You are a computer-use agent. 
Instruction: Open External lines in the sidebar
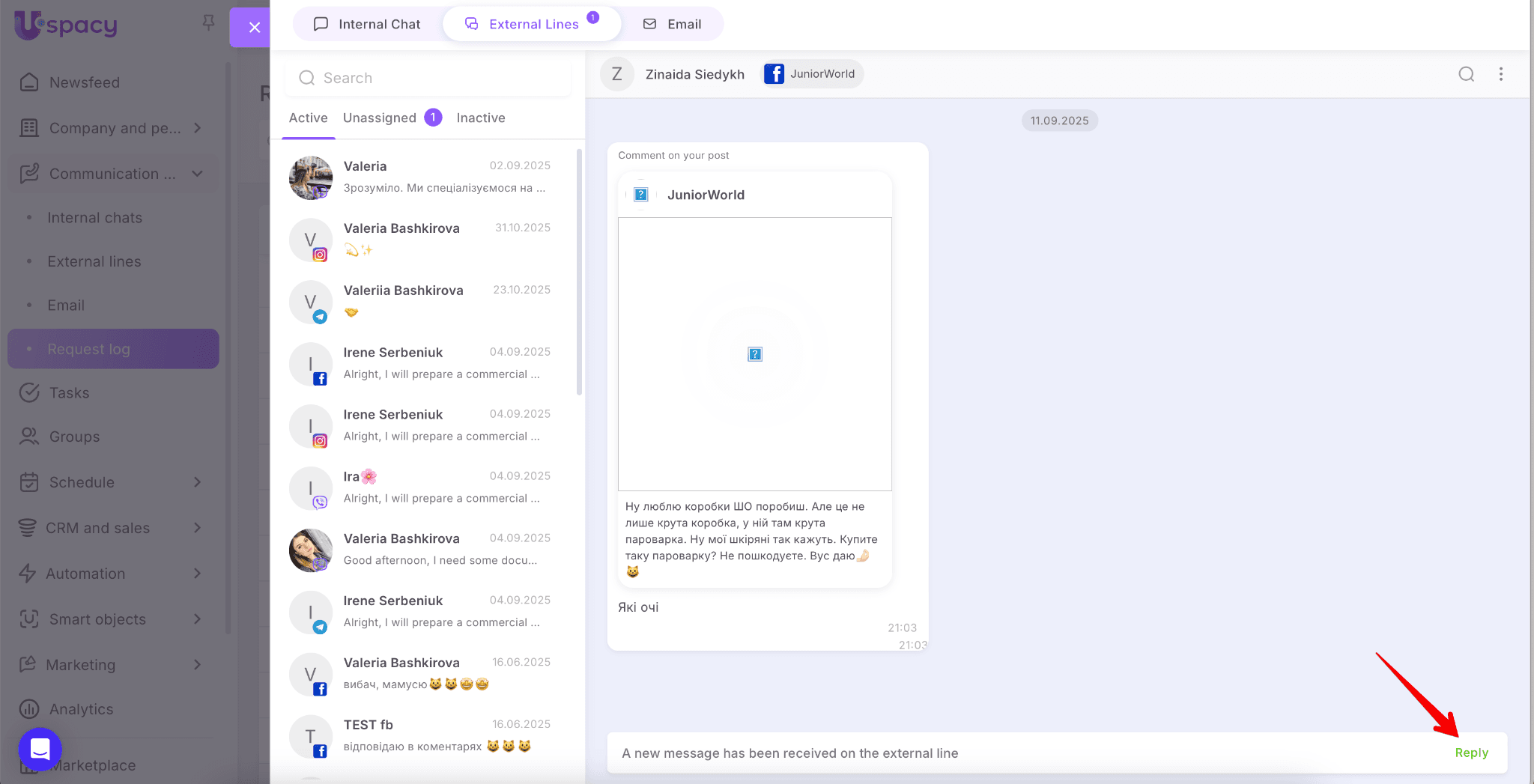(x=94, y=261)
